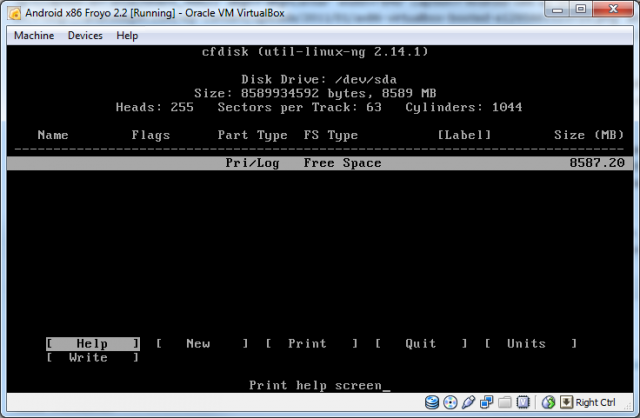Click the window resize grip corner
640x418 pixels.
click(x=629, y=406)
